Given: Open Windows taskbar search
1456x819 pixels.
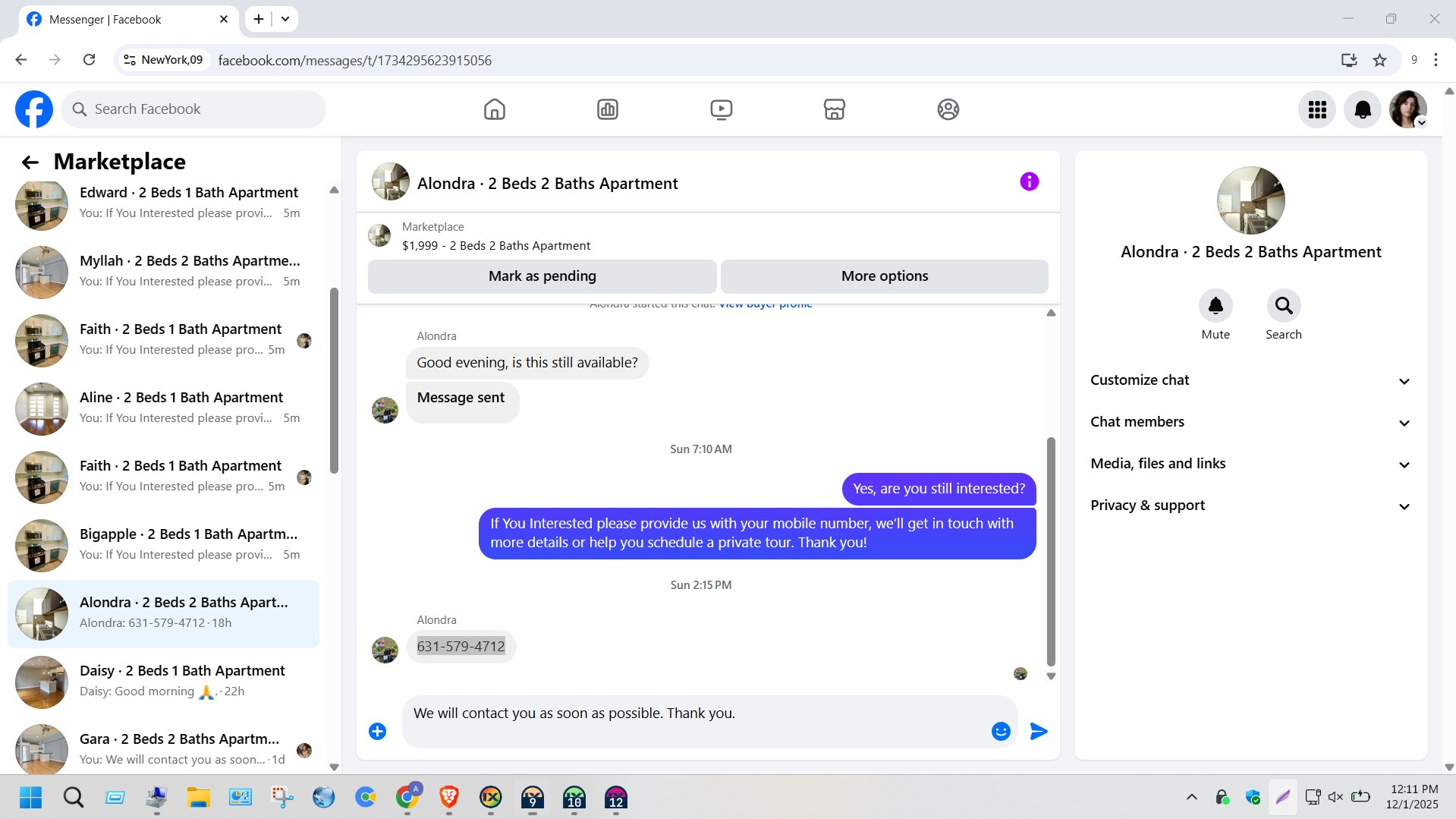Looking at the screenshot, I should 74,798.
